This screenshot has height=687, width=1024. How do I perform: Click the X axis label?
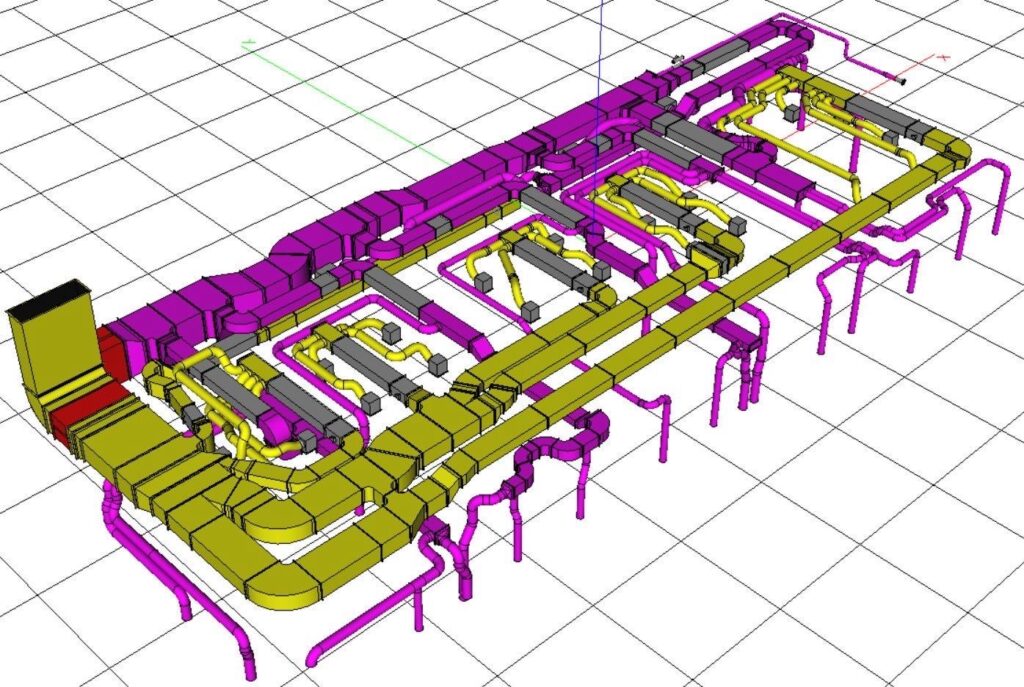943,59
